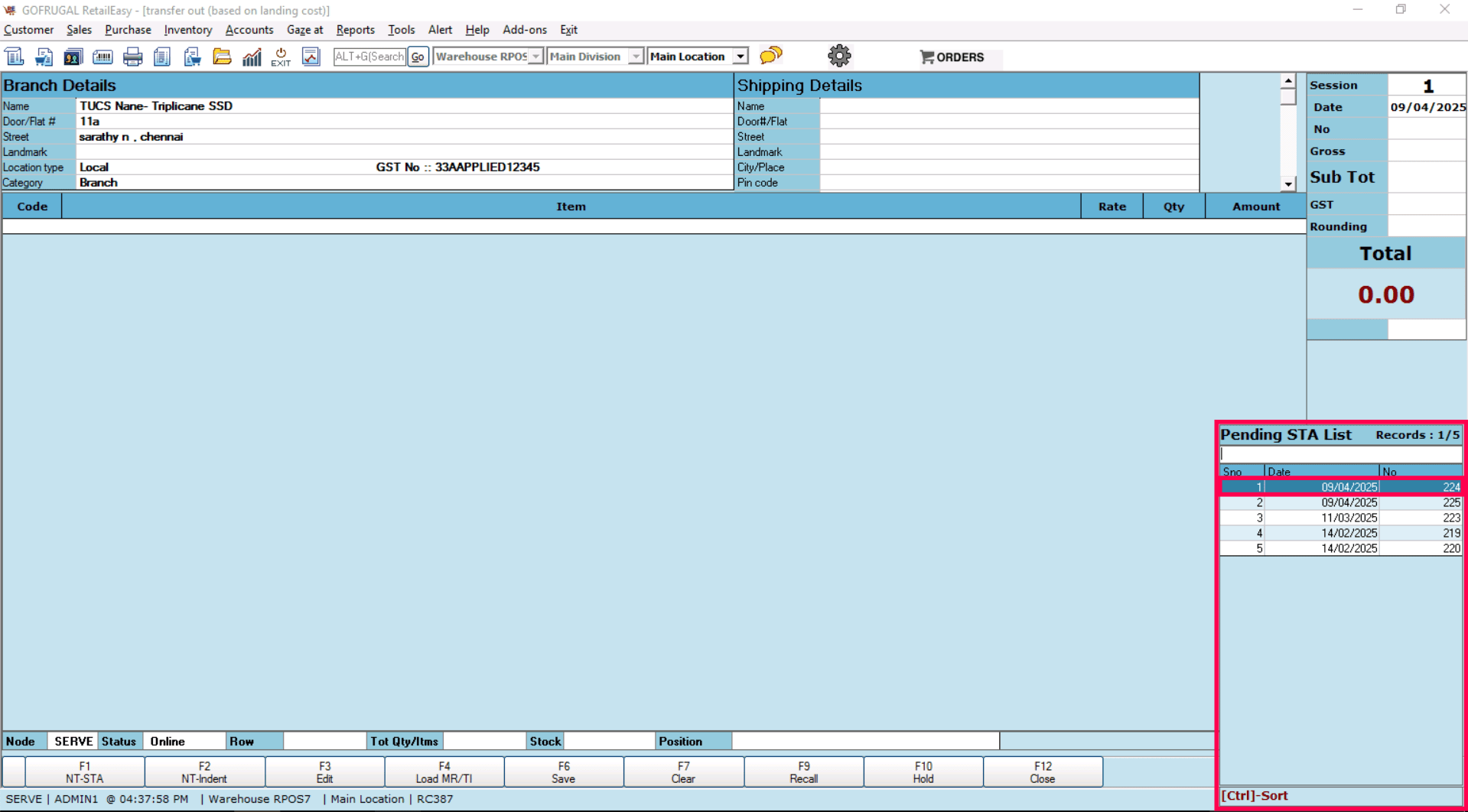Image resolution: width=1468 pixels, height=812 pixels.
Task: Open the yellow folder toolbar icon
Action: tap(222, 57)
